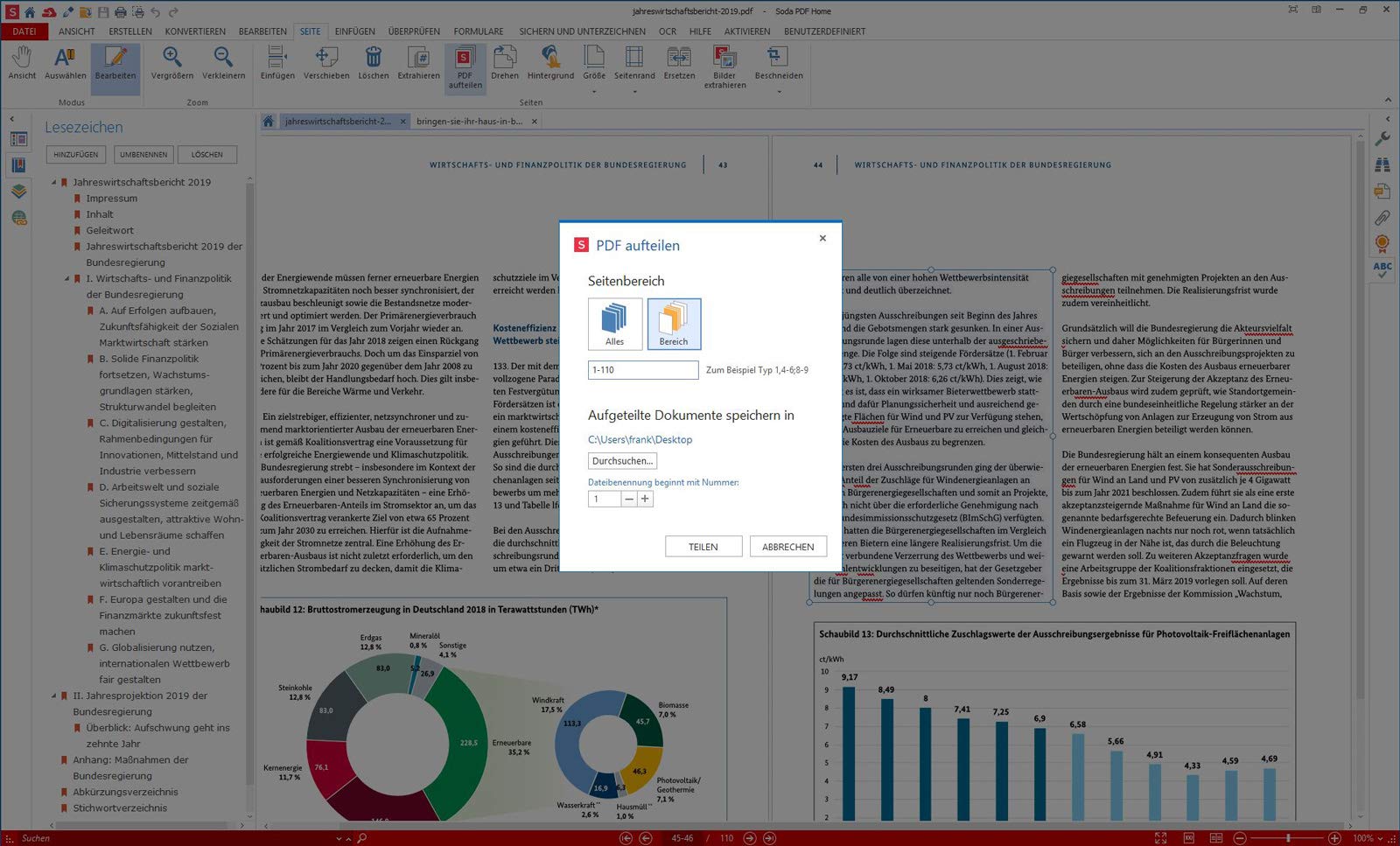The width and height of the screenshot is (1400, 846).
Task: Click the TEILEN button
Action: pyautogui.click(x=703, y=547)
